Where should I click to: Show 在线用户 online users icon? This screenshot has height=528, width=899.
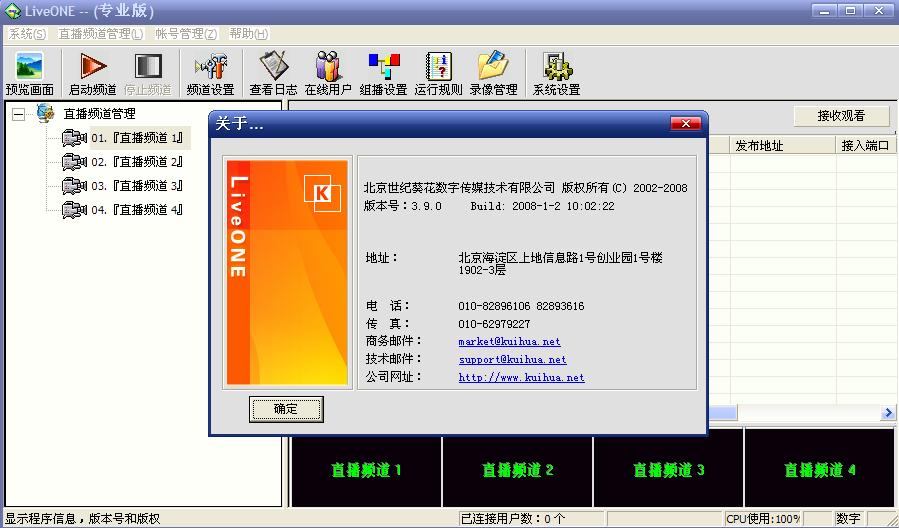pyautogui.click(x=327, y=66)
